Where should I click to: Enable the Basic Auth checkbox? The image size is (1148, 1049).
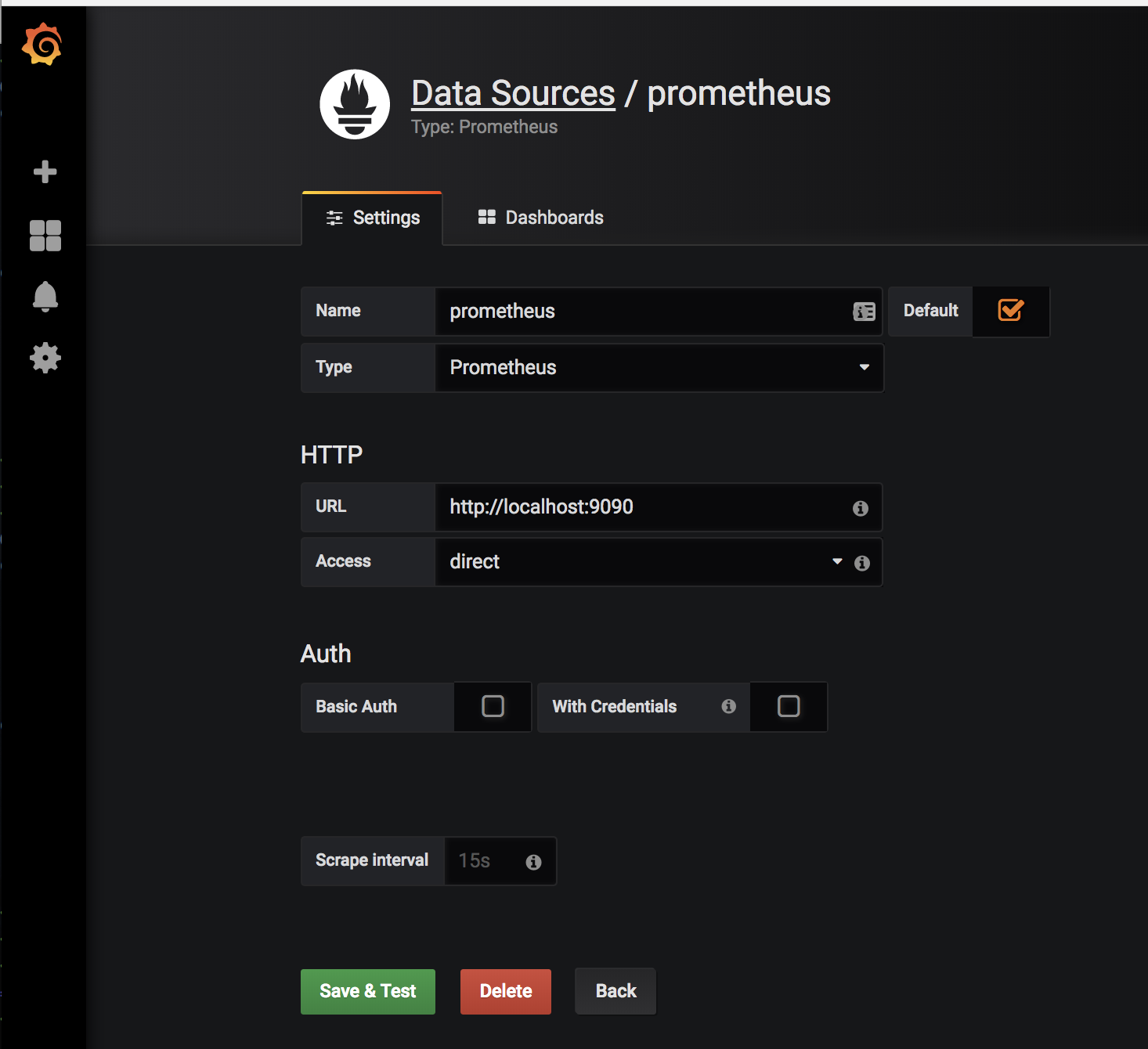(x=493, y=706)
